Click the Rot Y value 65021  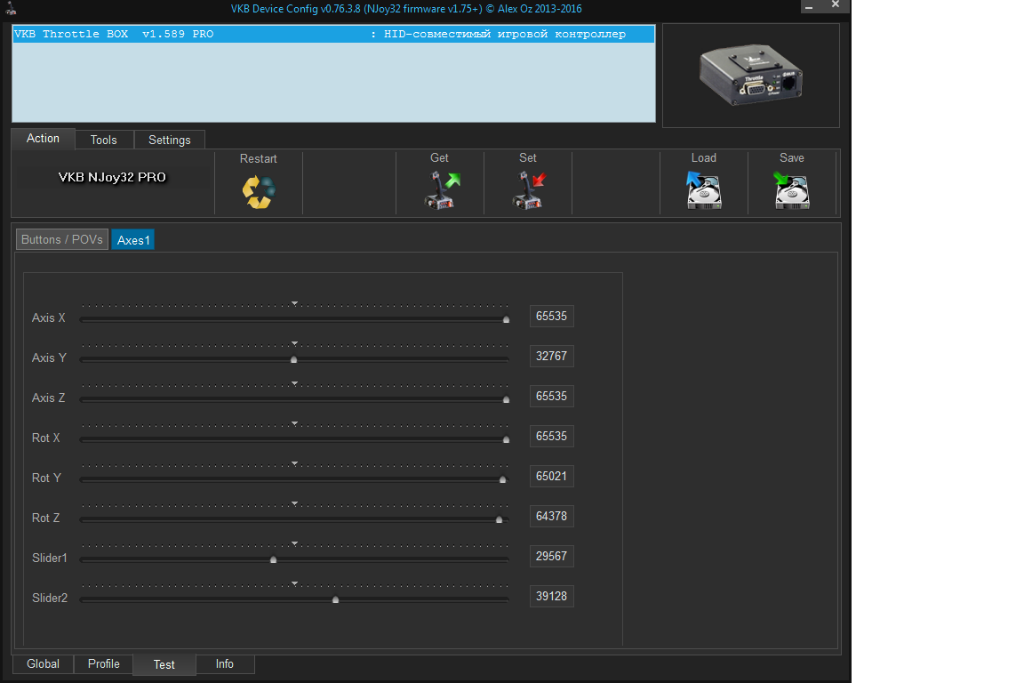click(552, 476)
